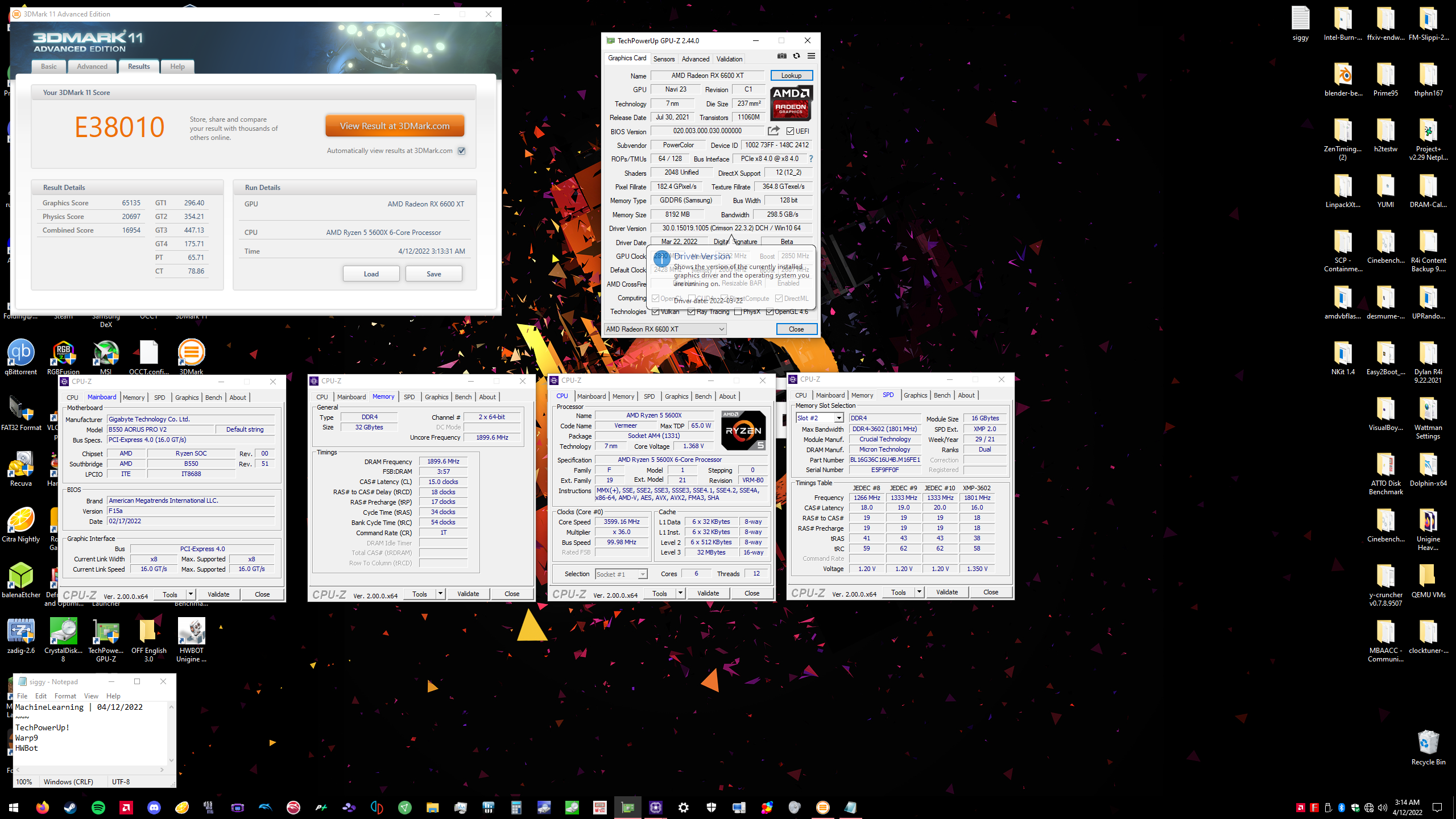
Task: Select the CrystalDisk desktop icon
Action: 63,640
